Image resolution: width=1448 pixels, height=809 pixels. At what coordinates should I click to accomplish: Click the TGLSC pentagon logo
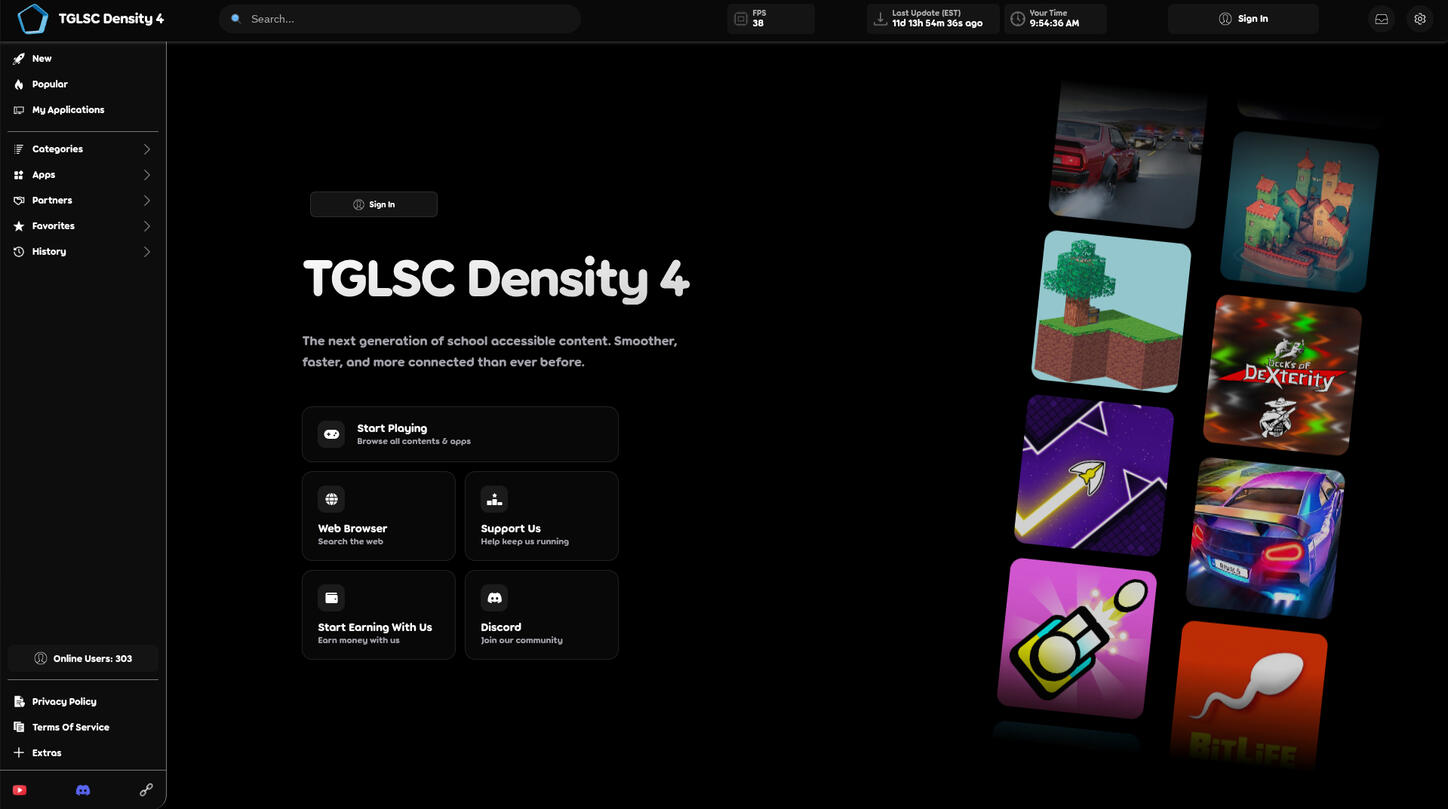[33, 19]
